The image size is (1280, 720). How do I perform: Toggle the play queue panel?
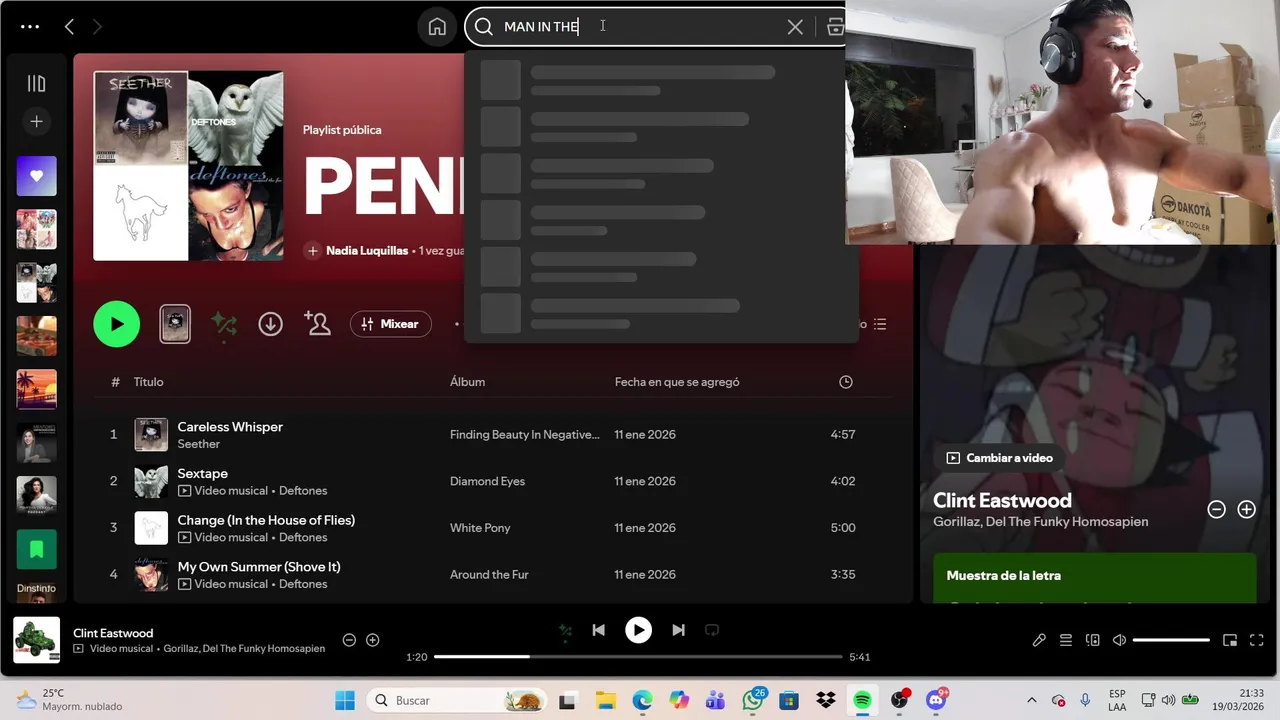tap(1066, 640)
